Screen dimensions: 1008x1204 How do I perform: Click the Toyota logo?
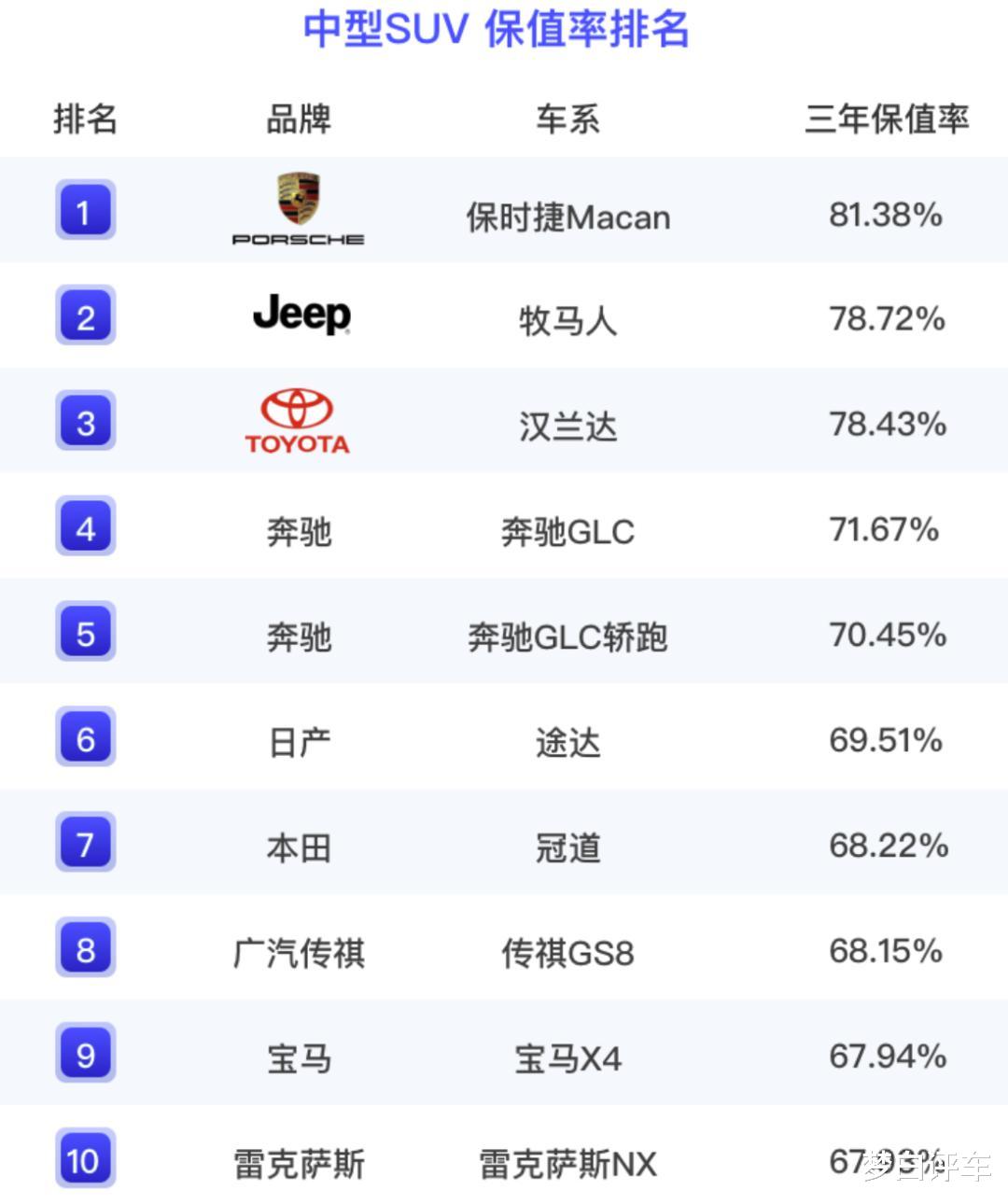(298, 422)
